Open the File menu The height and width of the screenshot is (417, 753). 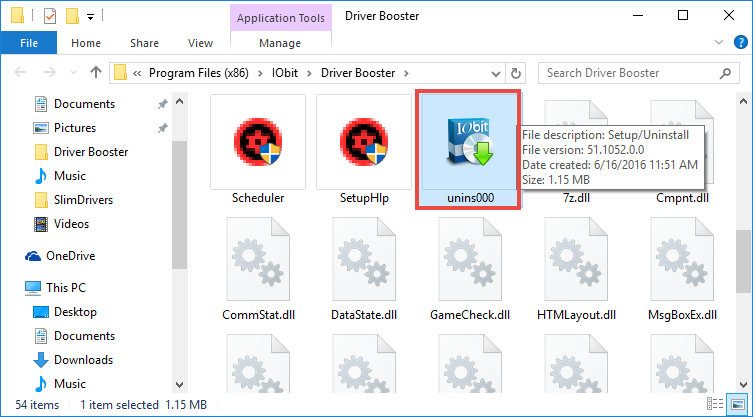click(x=29, y=43)
